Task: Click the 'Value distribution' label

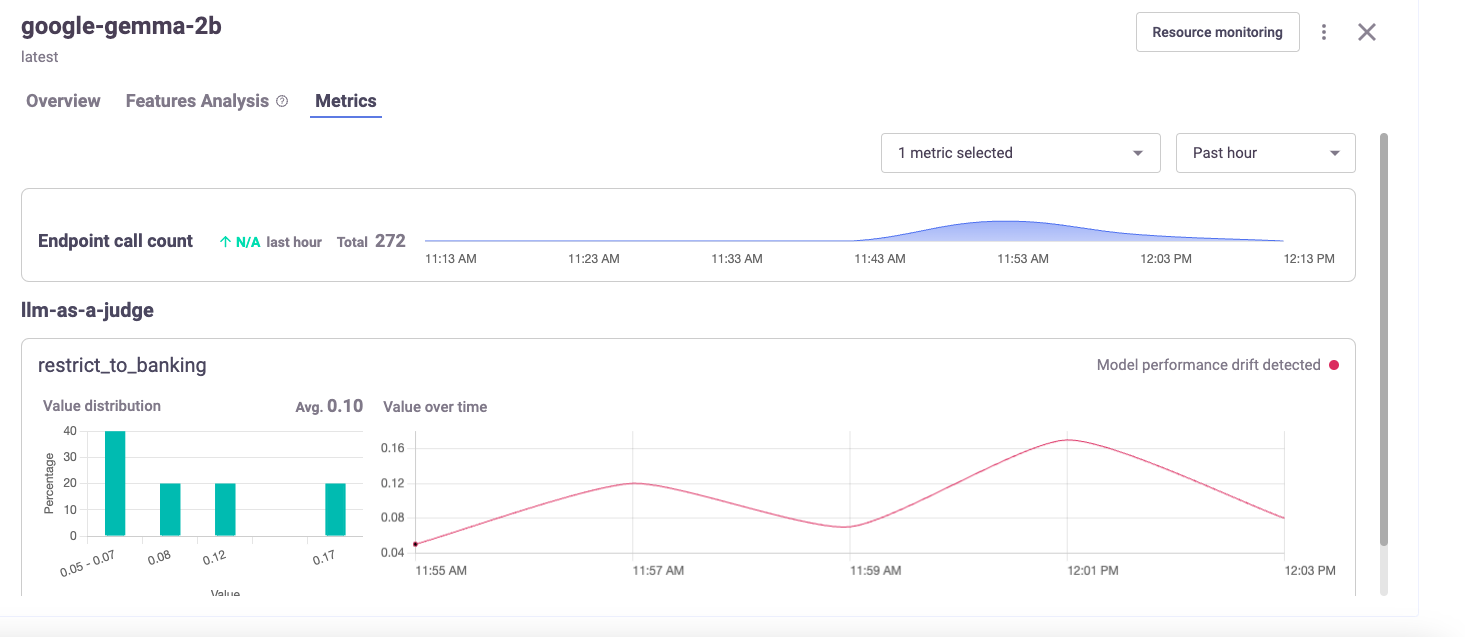Action: pos(102,406)
